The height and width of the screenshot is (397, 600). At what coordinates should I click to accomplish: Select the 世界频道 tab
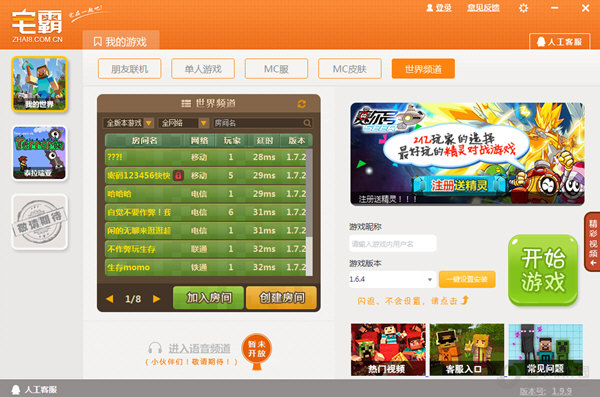tap(423, 69)
